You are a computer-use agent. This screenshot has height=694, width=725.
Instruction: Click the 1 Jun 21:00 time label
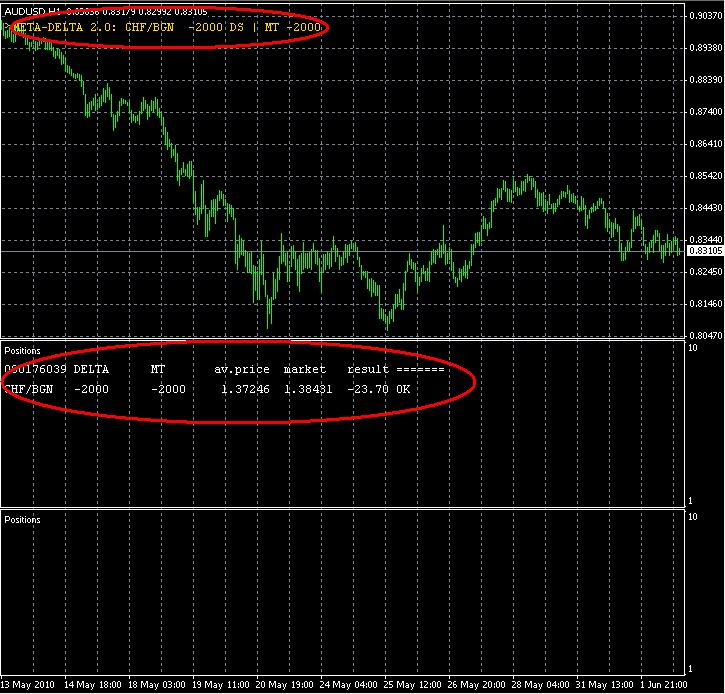[664, 685]
